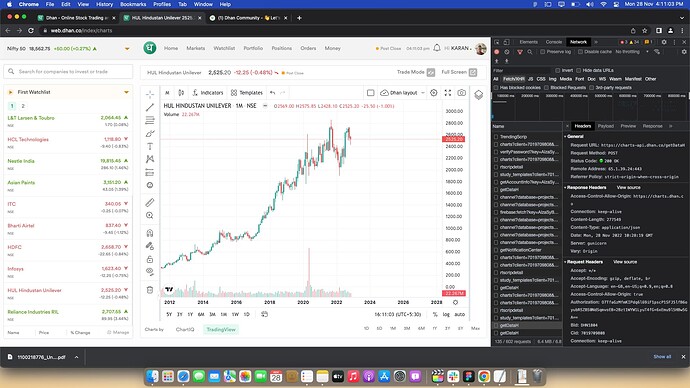Focus the company search field
The width and height of the screenshot is (690, 388).
tap(68, 71)
